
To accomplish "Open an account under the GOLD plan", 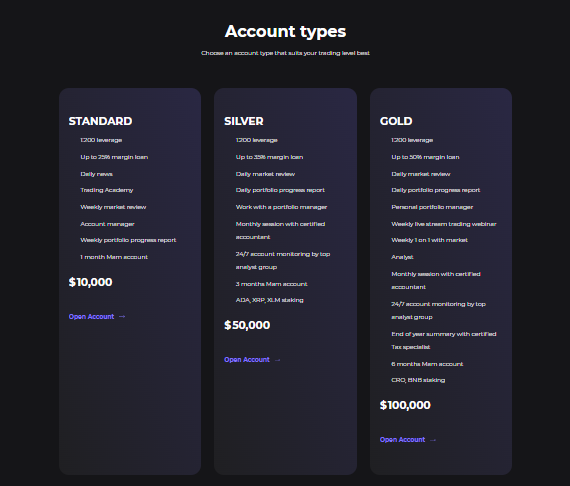I will pyautogui.click(x=402, y=440).
